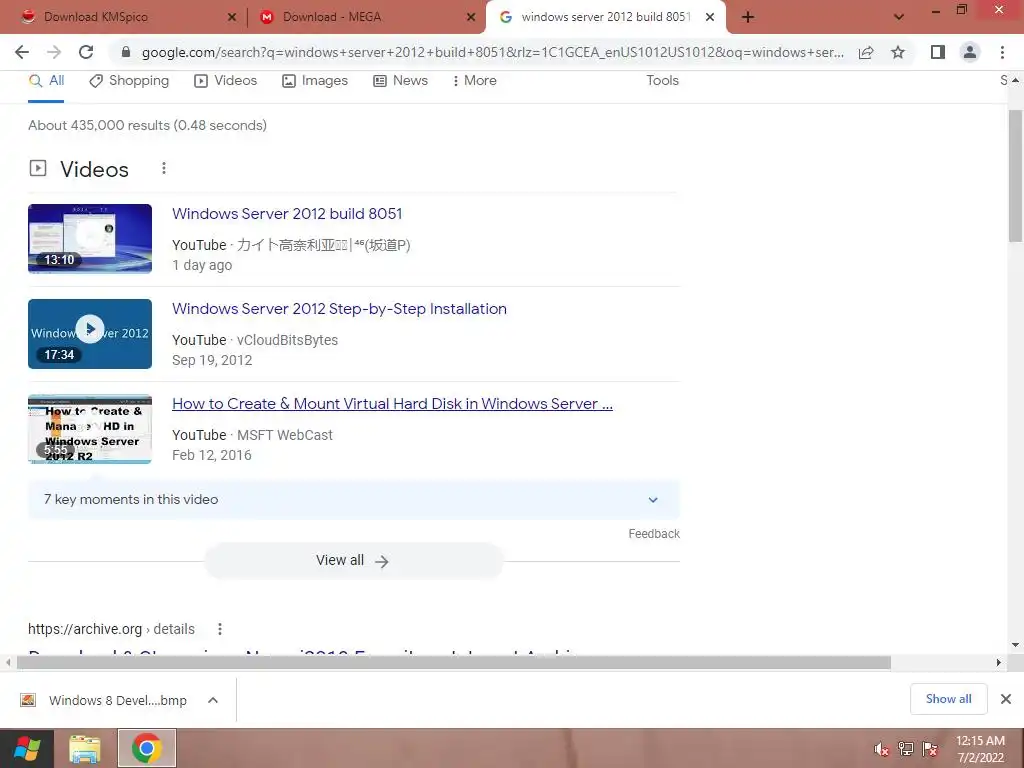Open Videos section three-dot options
The width and height of the screenshot is (1024, 768).
click(164, 168)
